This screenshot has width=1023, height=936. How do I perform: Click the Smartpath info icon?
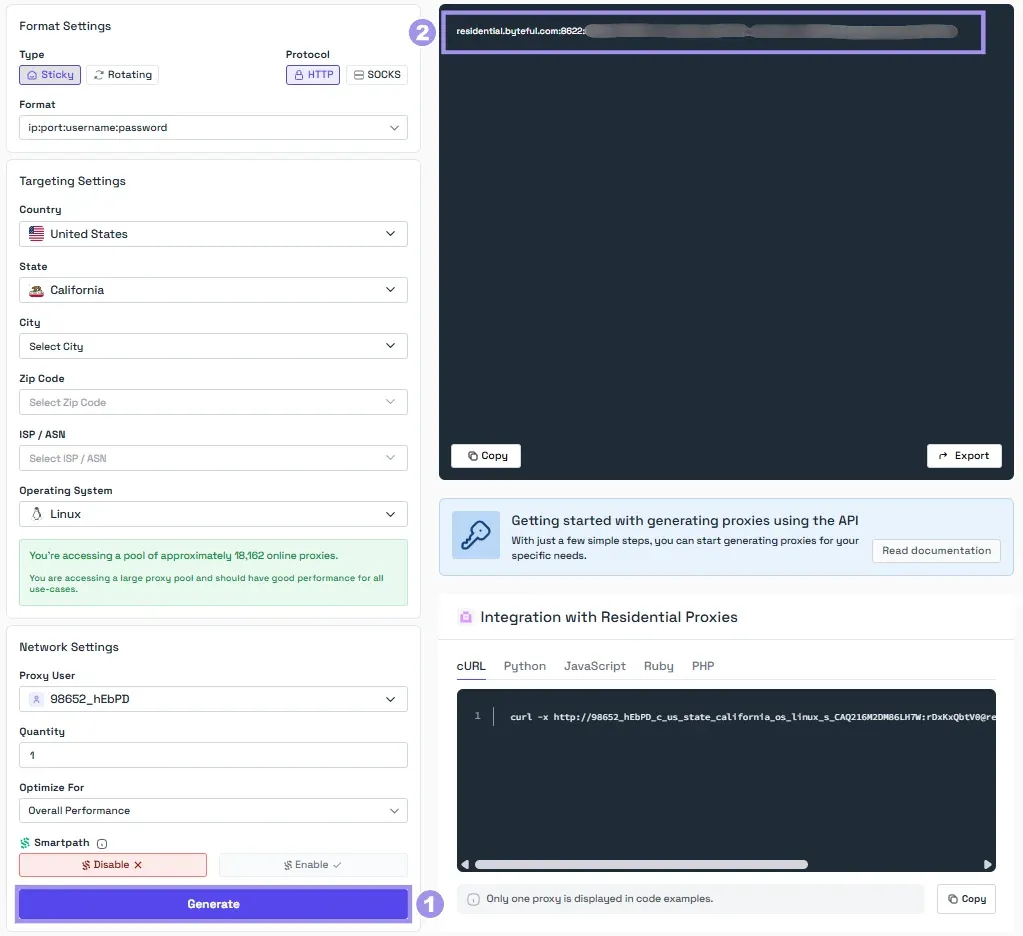(102, 844)
